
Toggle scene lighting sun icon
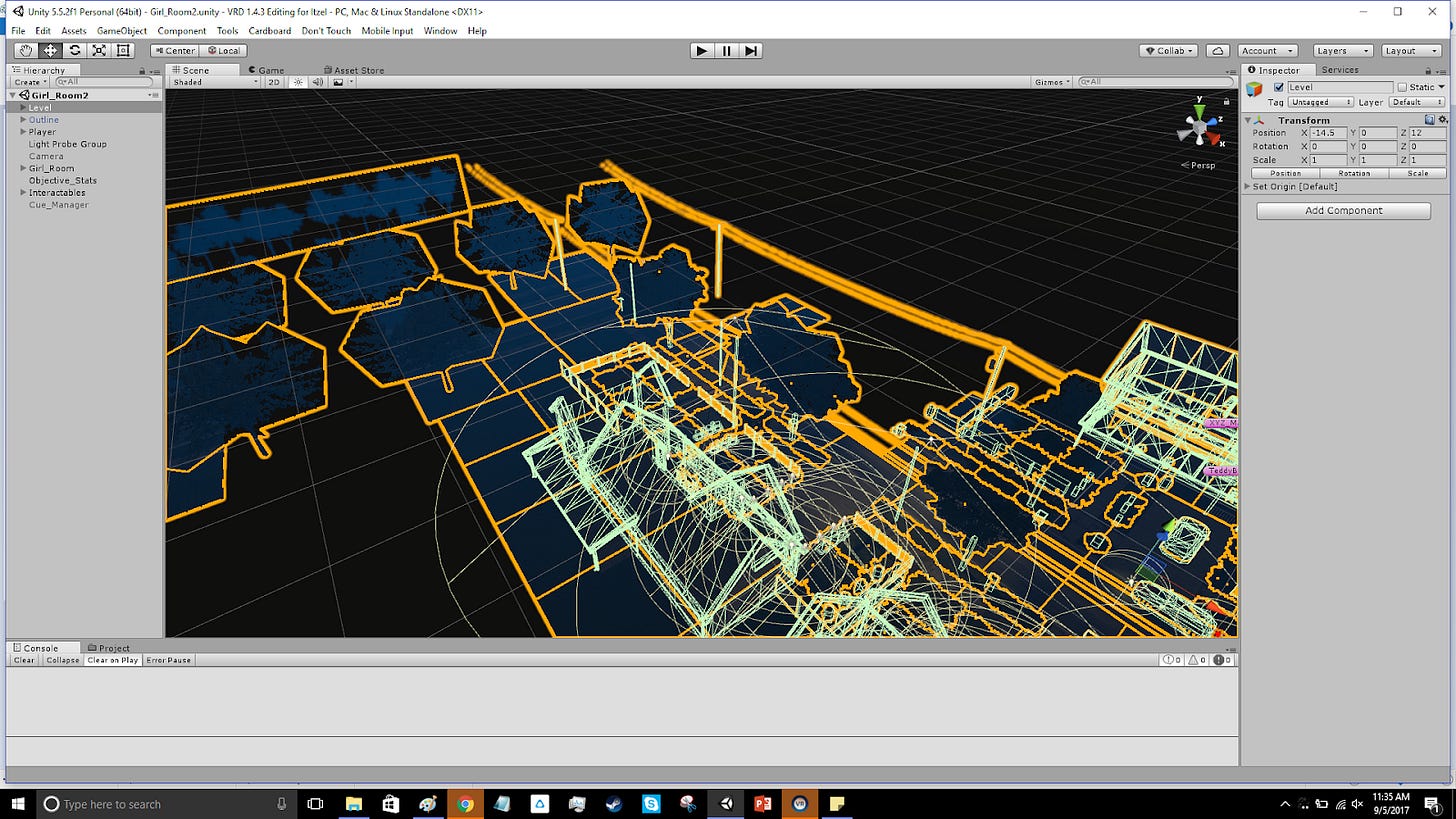click(297, 82)
